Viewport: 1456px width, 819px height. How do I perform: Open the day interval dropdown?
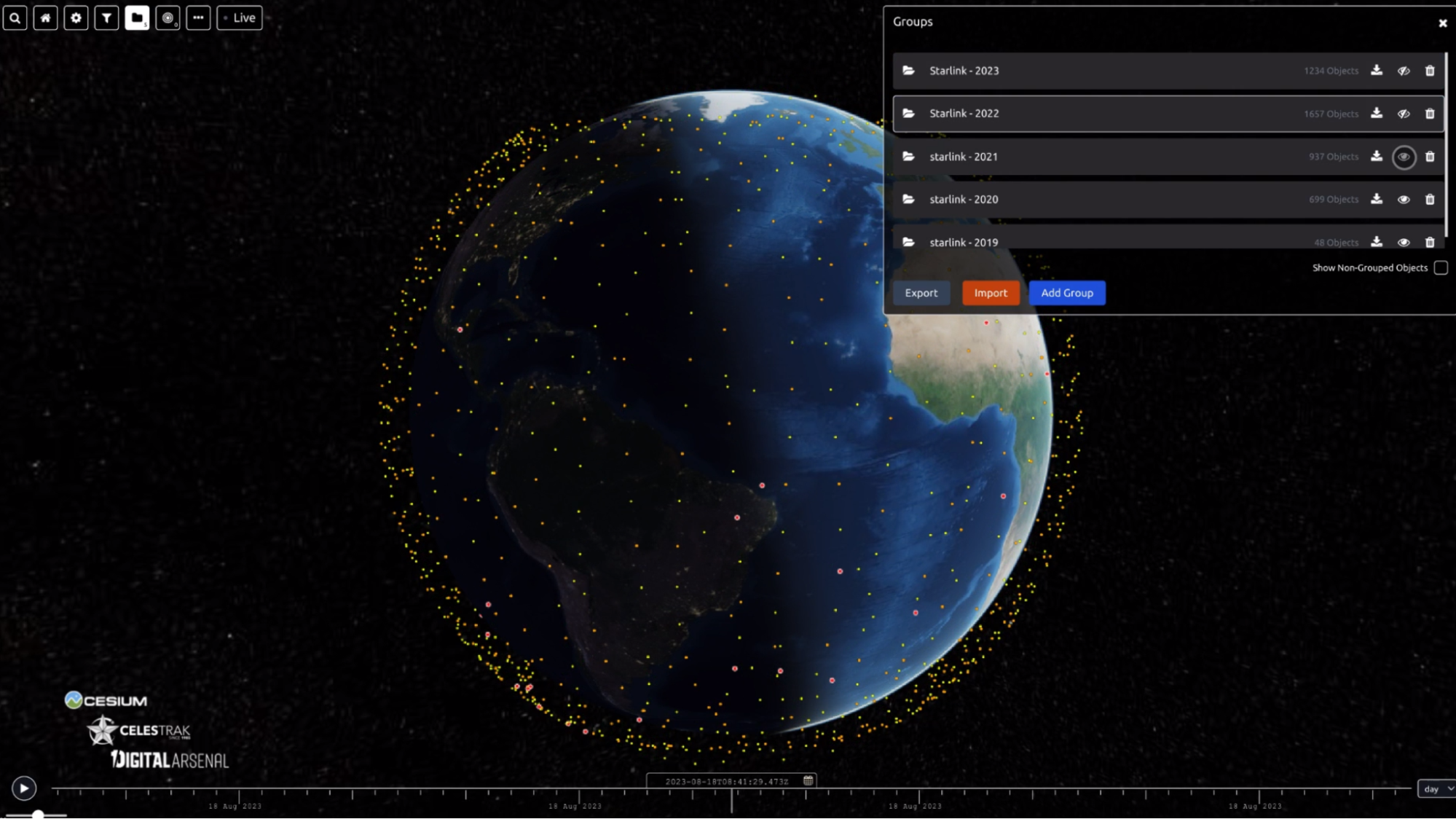pos(1436,788)
